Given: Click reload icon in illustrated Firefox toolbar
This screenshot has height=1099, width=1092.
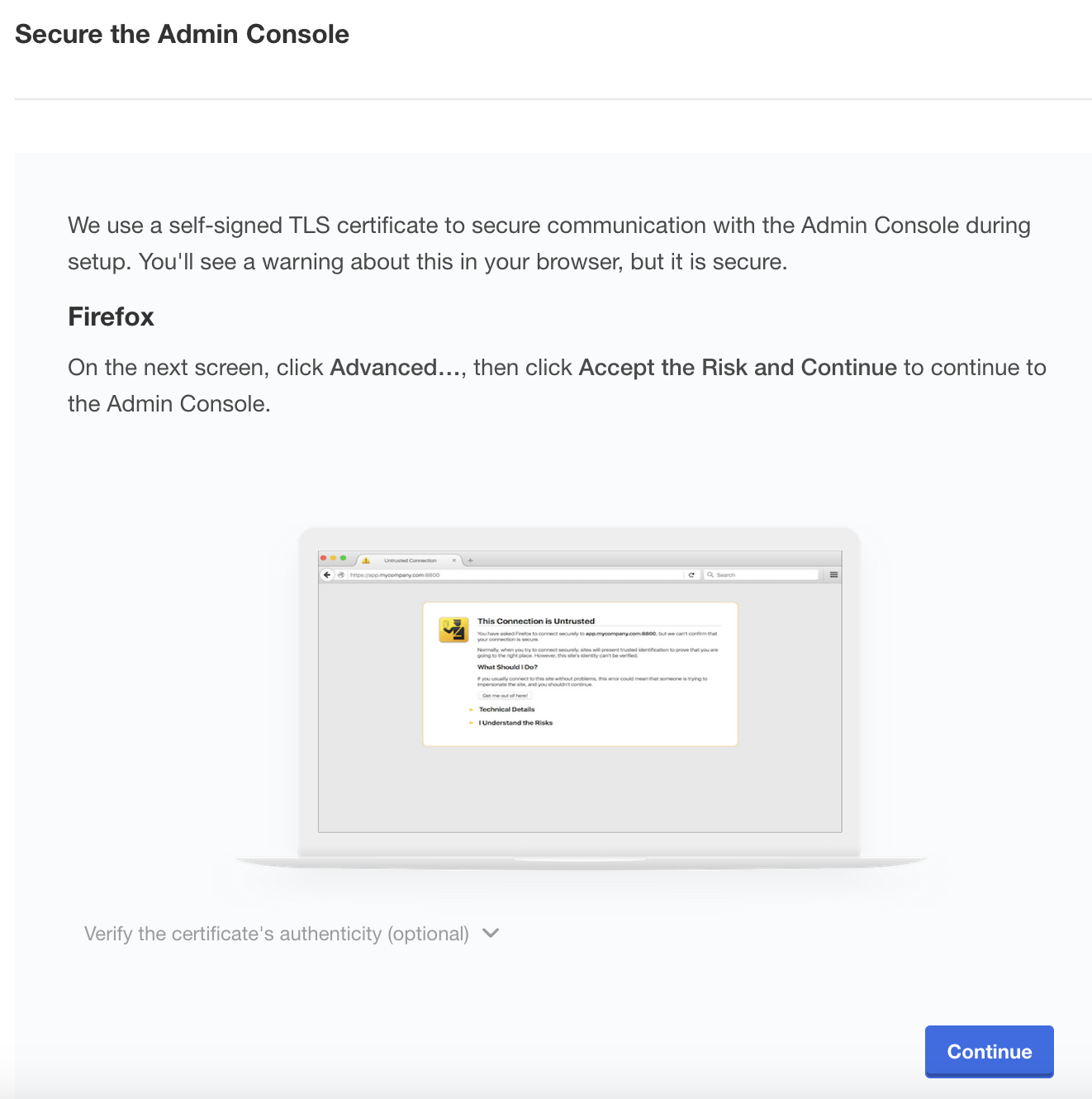Looking at the screenshot, I should click(x=691, y=574).
